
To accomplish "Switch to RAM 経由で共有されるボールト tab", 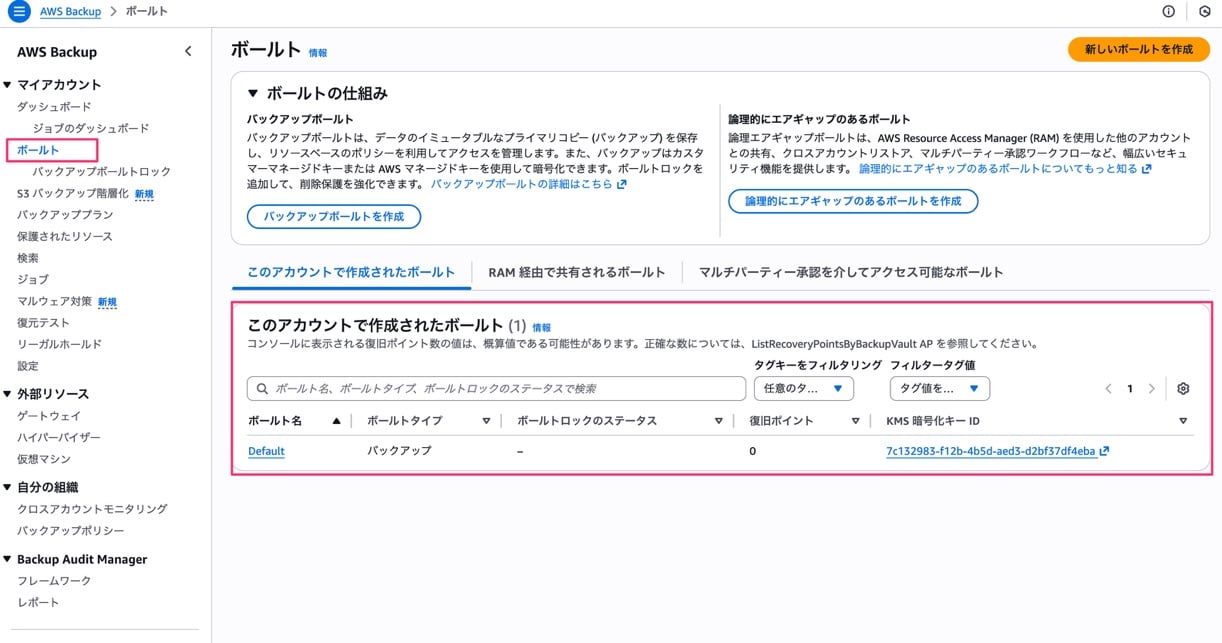I will pos(576,272).
